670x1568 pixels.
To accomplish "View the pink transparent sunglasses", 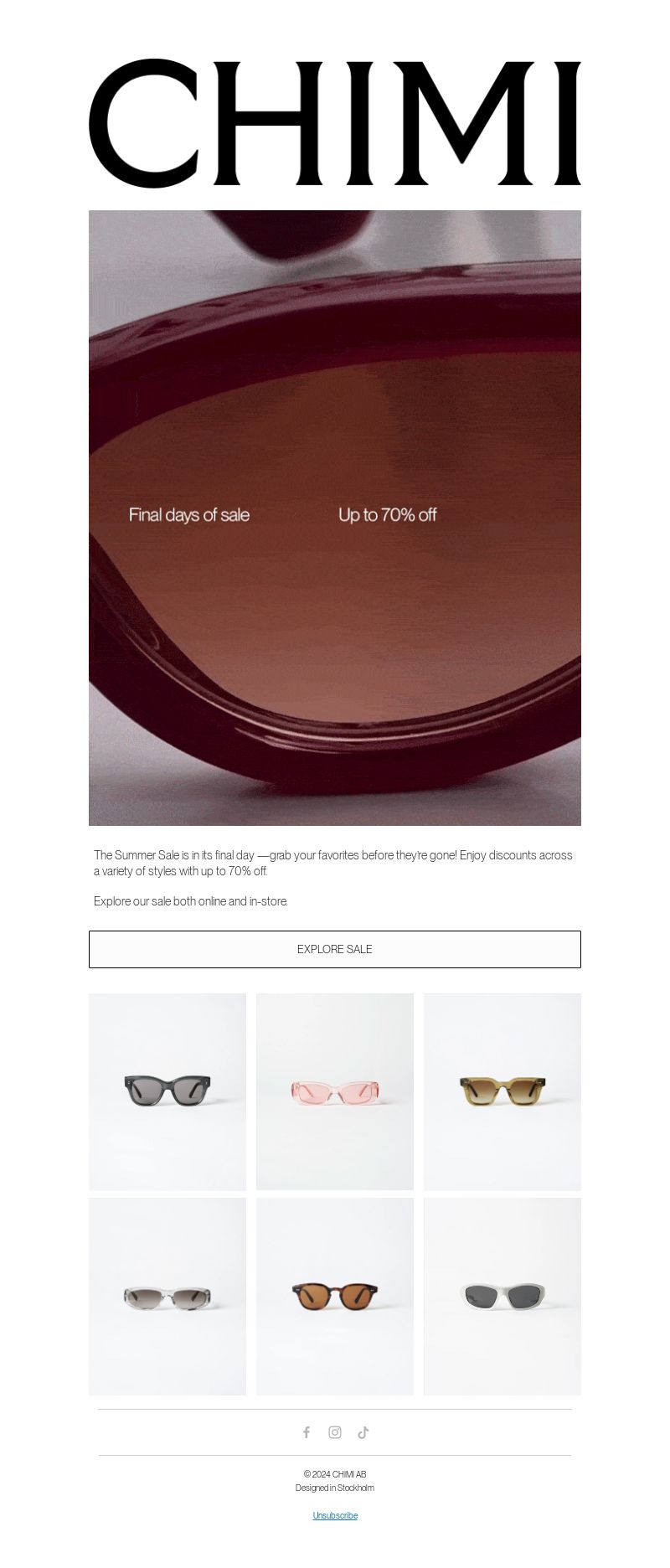I will click(335, 1092).
